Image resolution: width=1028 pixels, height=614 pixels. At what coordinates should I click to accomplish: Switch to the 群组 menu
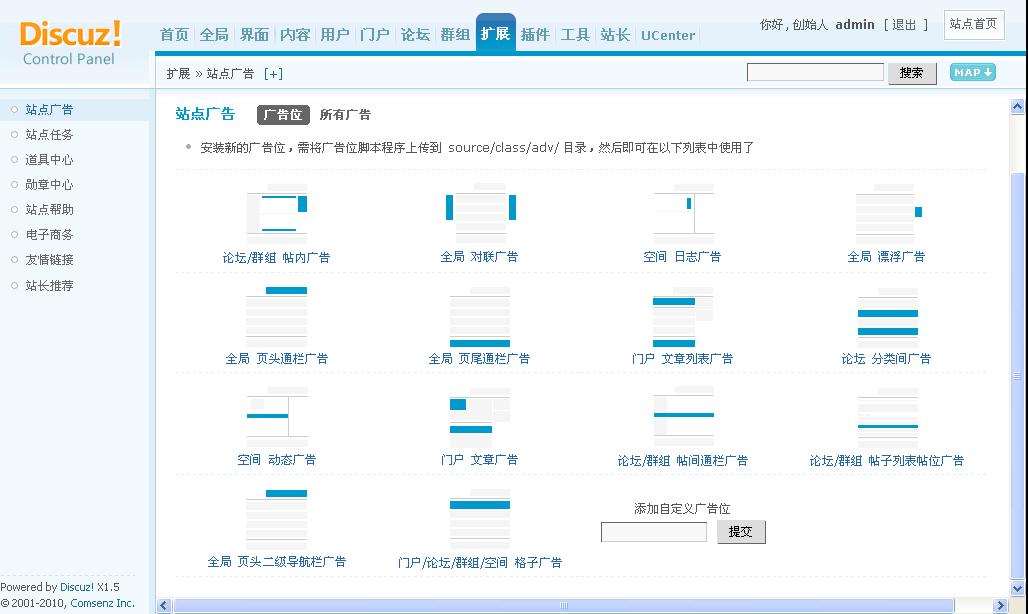(x=455, y=35)
